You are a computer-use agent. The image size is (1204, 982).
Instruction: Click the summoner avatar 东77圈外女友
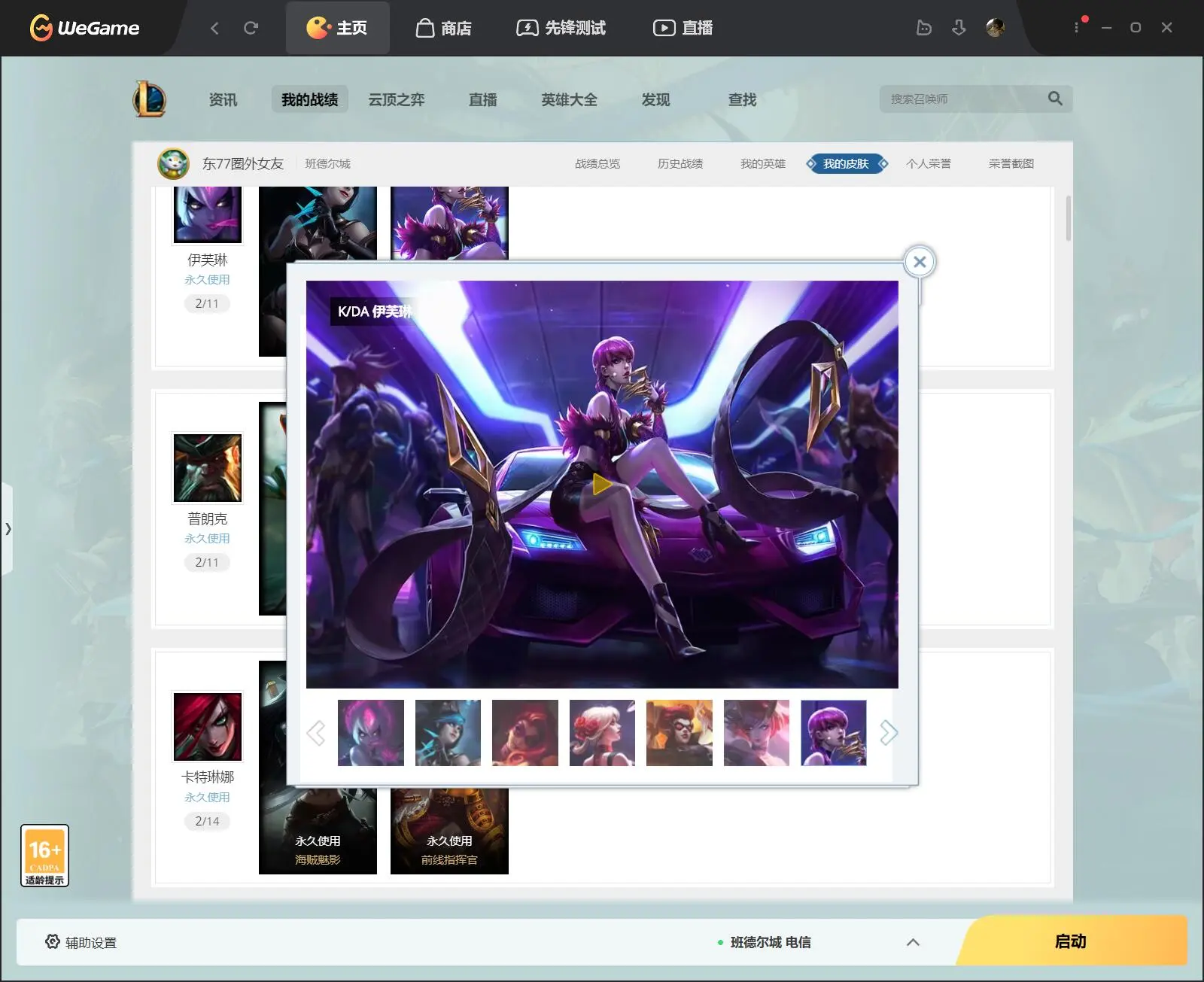tap(173, 163)
